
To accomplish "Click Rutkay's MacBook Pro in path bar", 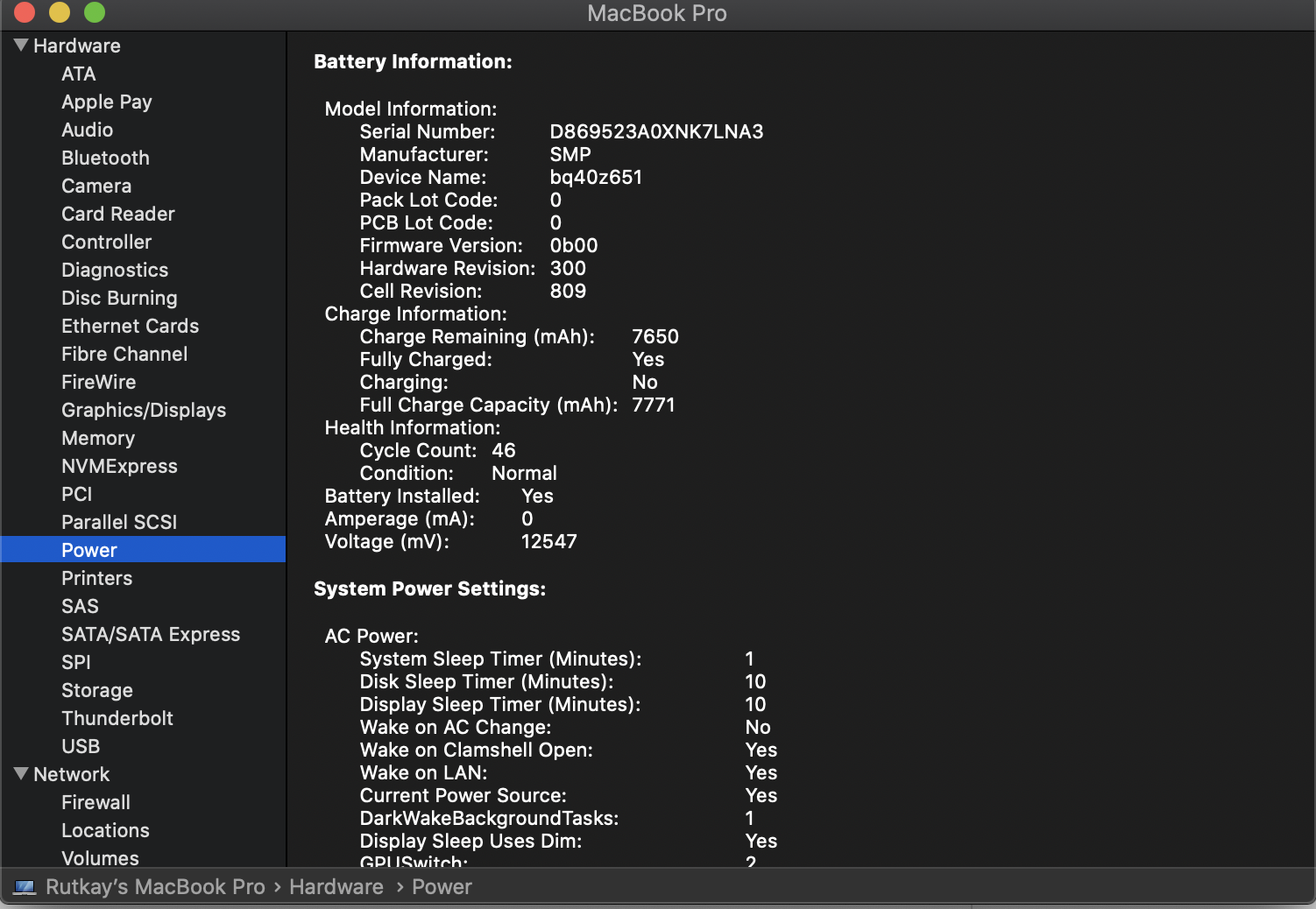I will pyautogui.click(x=155, y=887).
